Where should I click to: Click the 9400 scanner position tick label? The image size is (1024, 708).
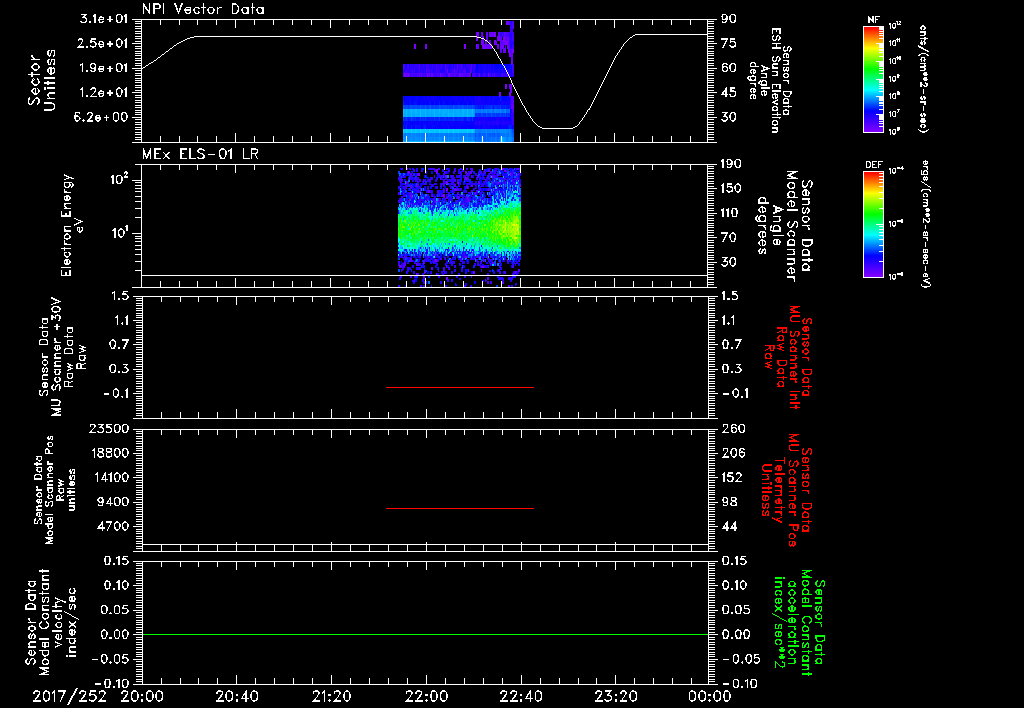click(114, 502)
